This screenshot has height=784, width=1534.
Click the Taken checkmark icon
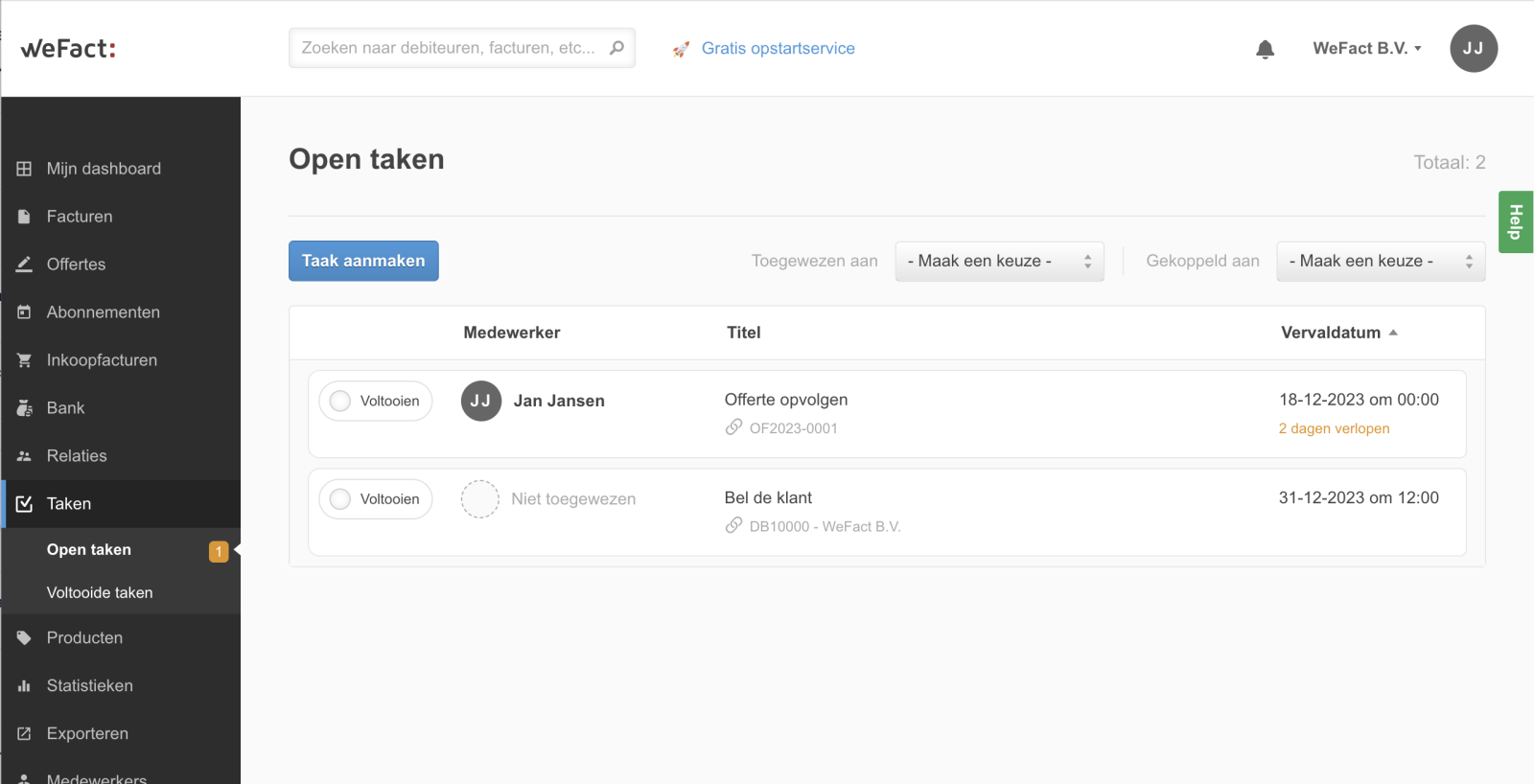24,504
